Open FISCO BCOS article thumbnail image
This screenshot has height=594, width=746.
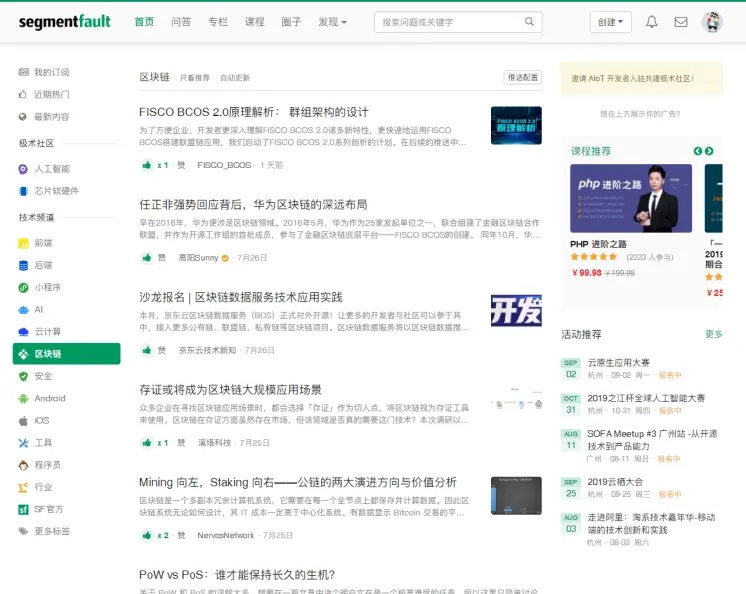tap(516, 125)
